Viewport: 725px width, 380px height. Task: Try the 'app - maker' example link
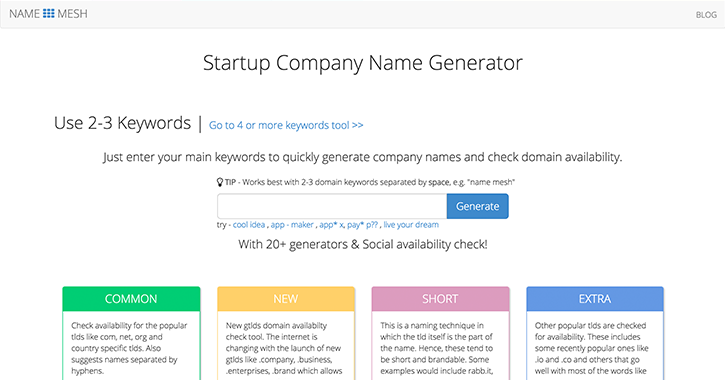[292, 225]
